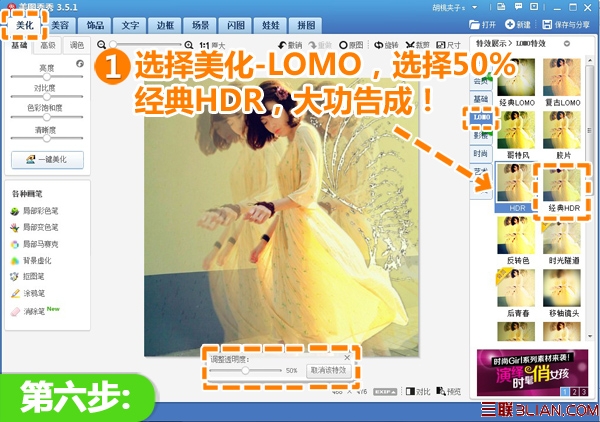Choose the 局部马赛克 mosaic brush

tap(35, 244)
